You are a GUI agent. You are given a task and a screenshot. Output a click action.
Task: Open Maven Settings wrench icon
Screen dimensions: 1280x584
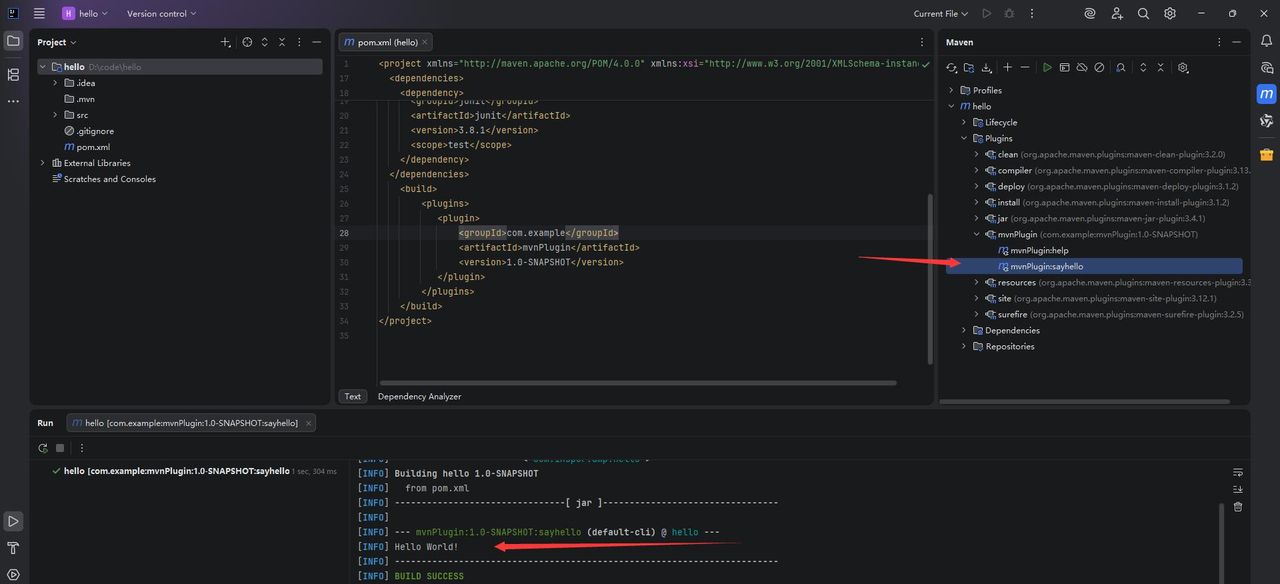1183,68
